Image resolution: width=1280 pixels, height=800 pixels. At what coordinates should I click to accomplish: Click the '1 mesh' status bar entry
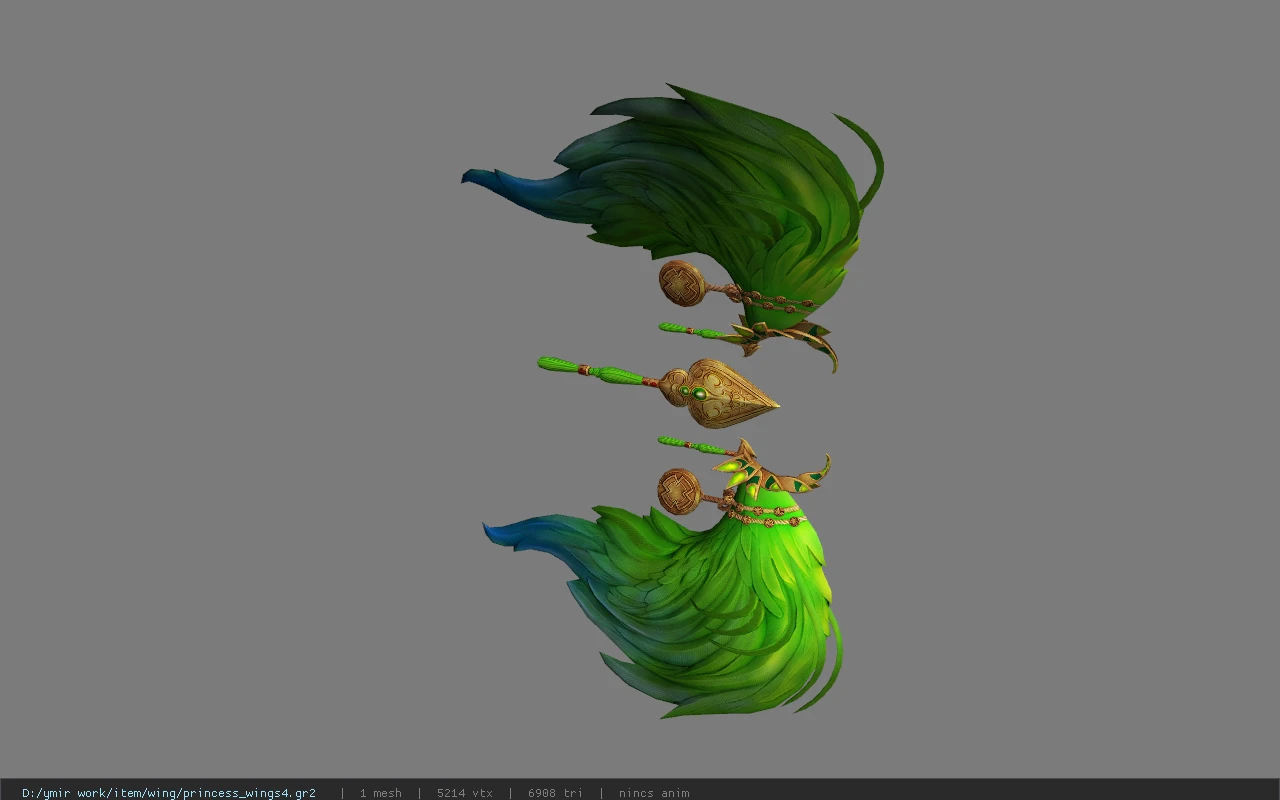[380, 793]
